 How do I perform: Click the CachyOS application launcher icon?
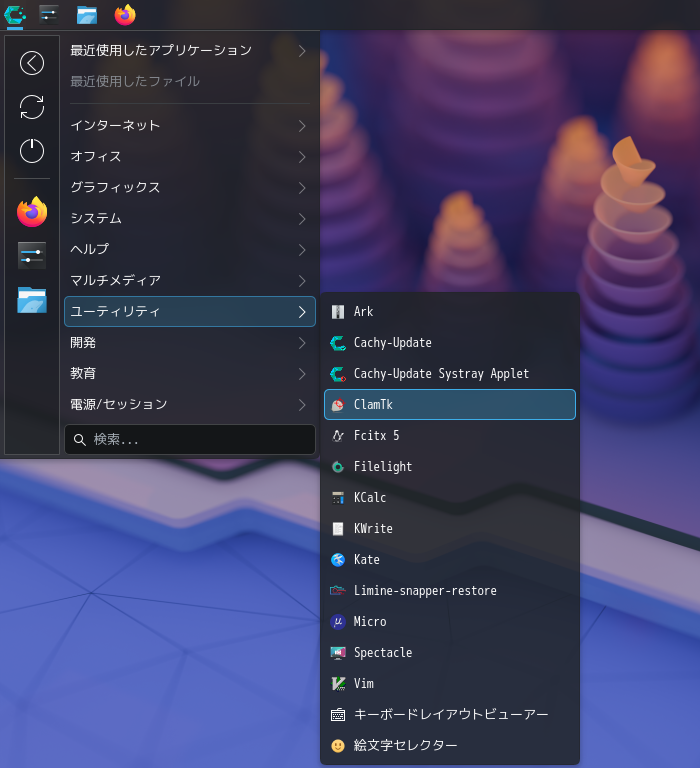[15, 15]
